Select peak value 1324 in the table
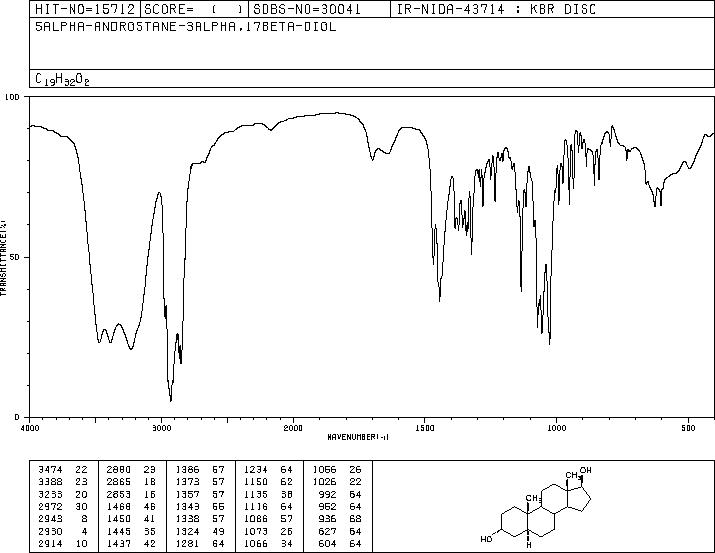Viewport: 715px width, 553px height. coord(187,531)
